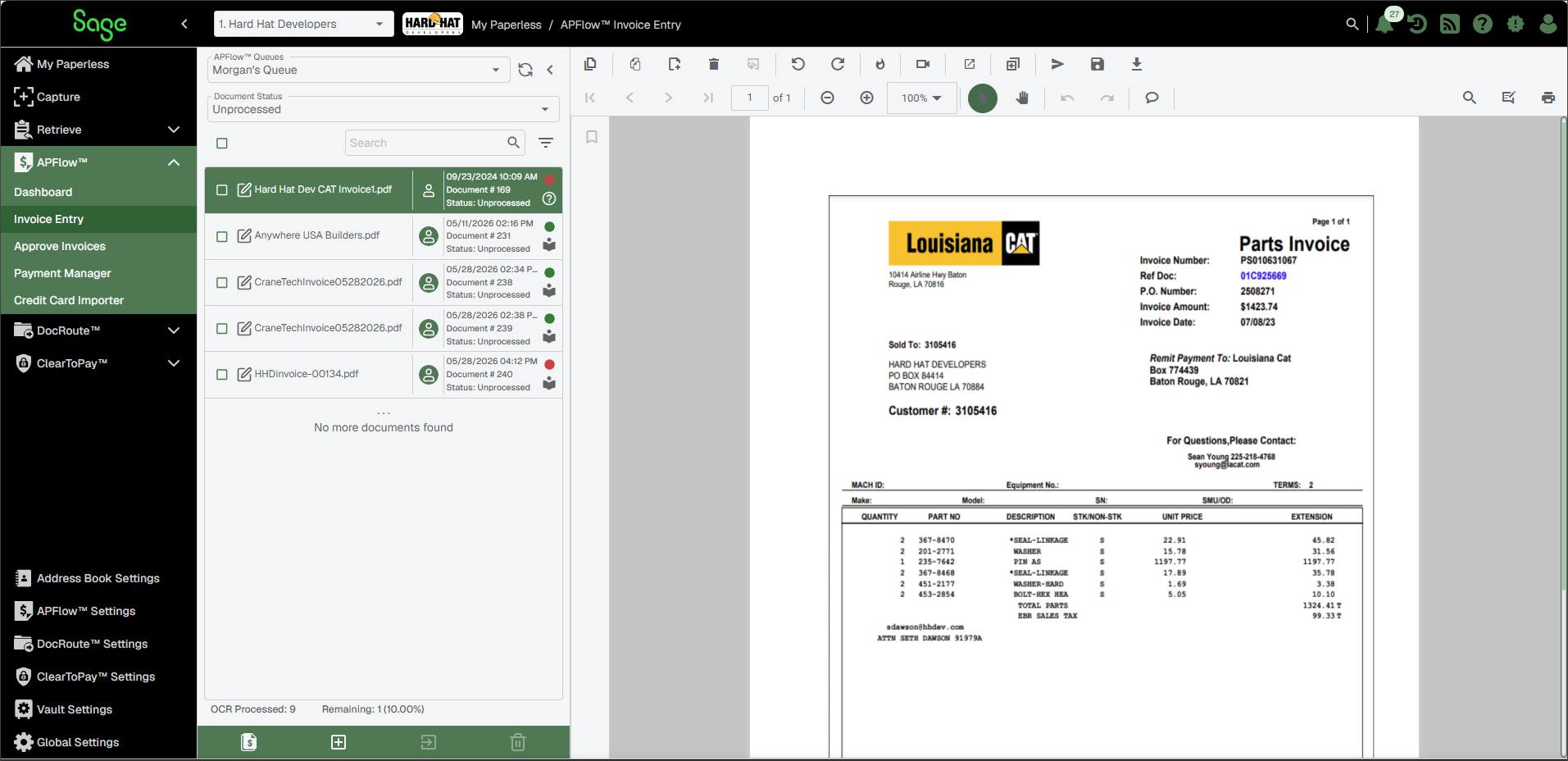The image size is (1568, 761).
Task: Click the send arrow icon in toolbar
Action: click(1057, 64)
